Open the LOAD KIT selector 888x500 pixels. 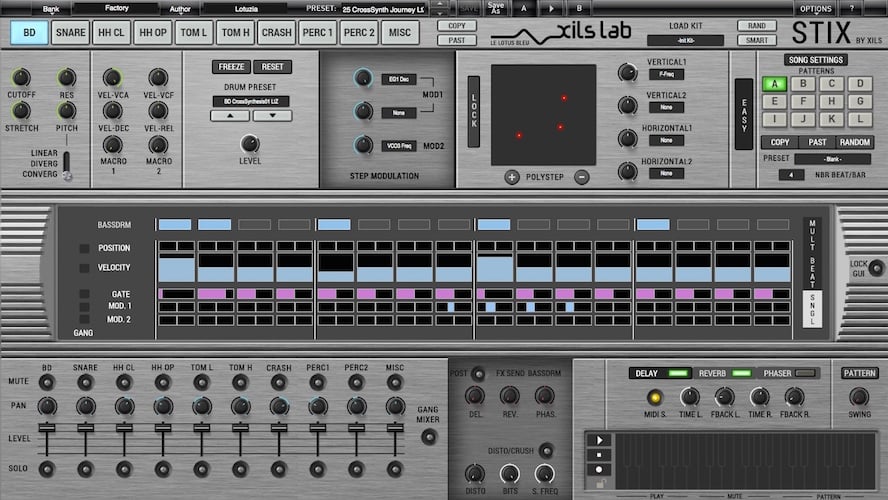tap(685, 40)
